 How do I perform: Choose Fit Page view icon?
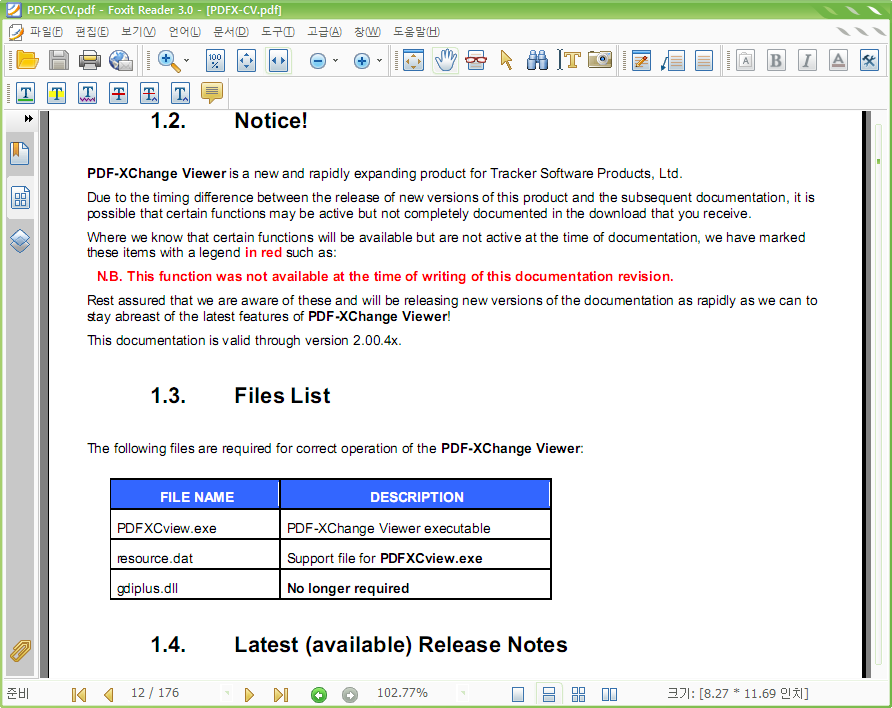click(246, 60)
